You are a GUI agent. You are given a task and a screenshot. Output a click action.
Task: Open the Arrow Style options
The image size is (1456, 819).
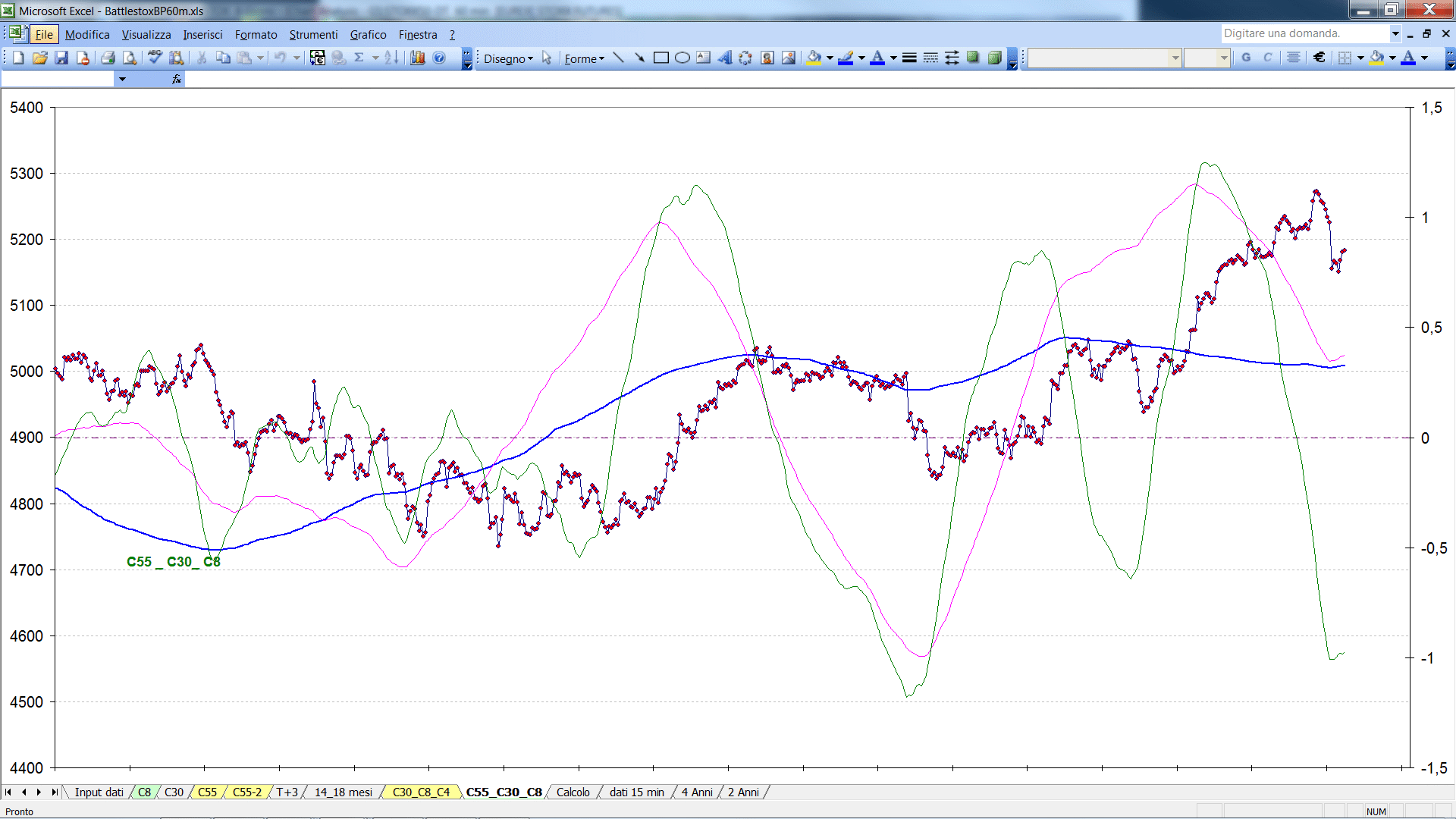click(x=952, y=58)
